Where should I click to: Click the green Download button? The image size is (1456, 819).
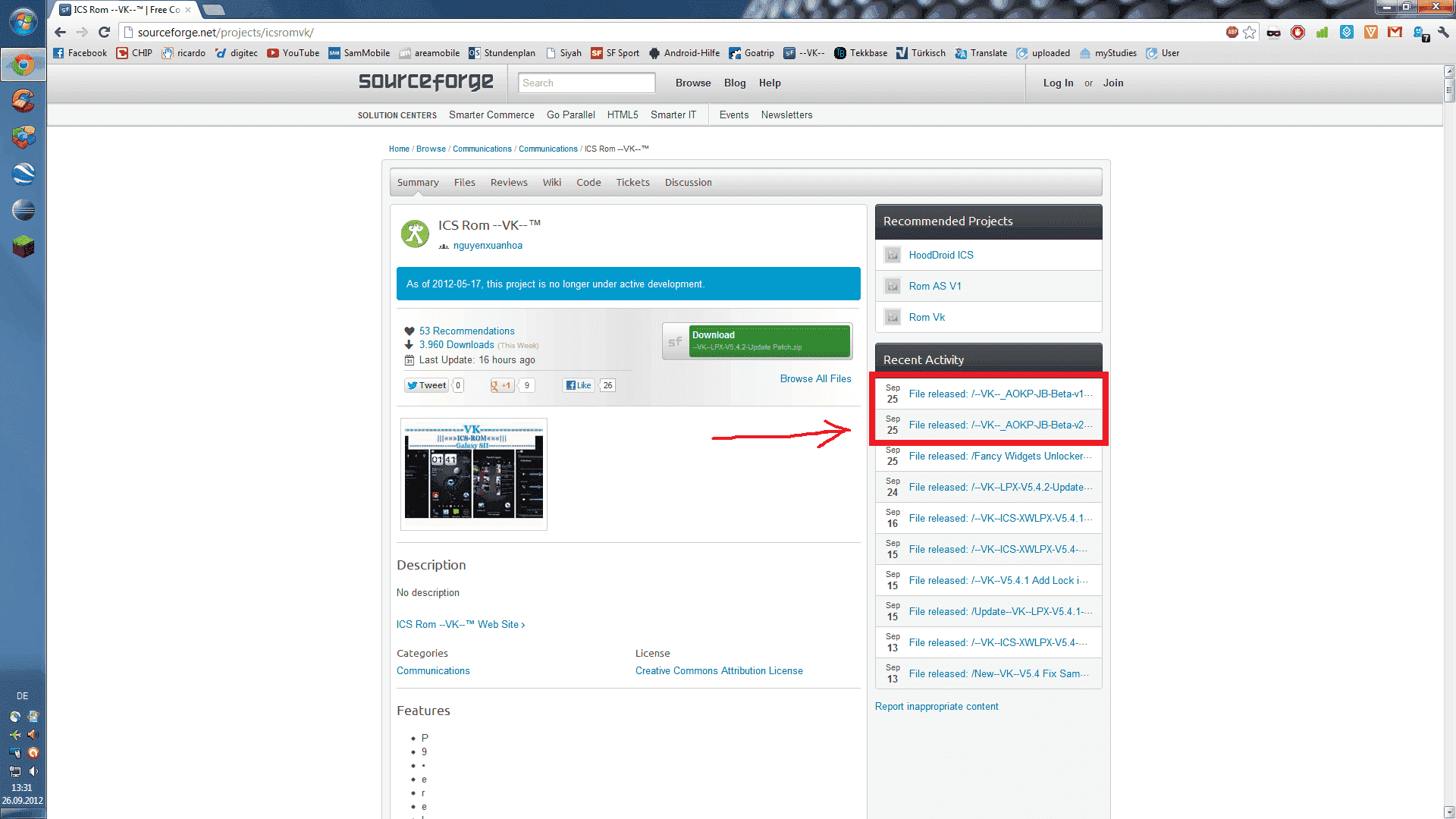click(769, 340)
